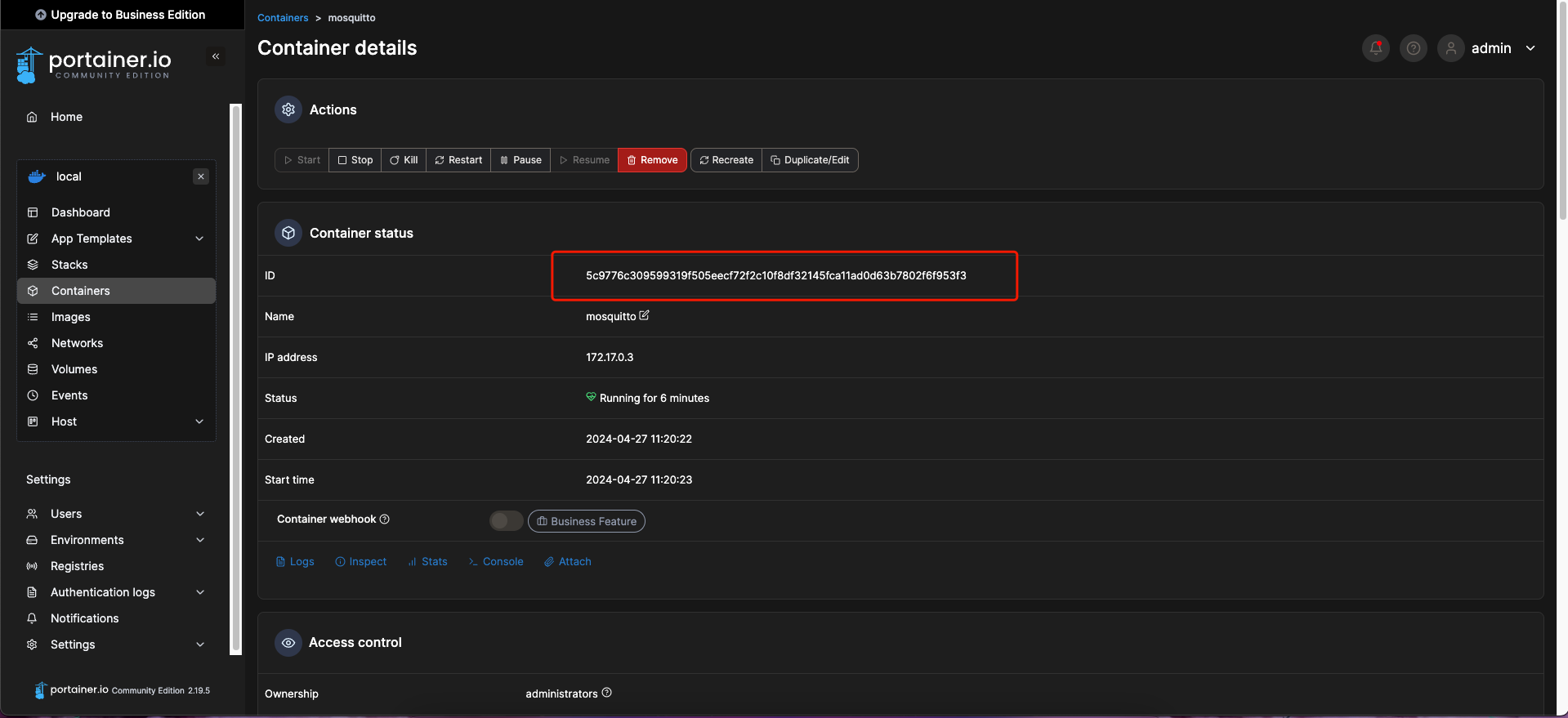Click the Duplicate/Edit button
Image resolution: width=1568 pixels, height=718 pixels.
pos(810,160)
